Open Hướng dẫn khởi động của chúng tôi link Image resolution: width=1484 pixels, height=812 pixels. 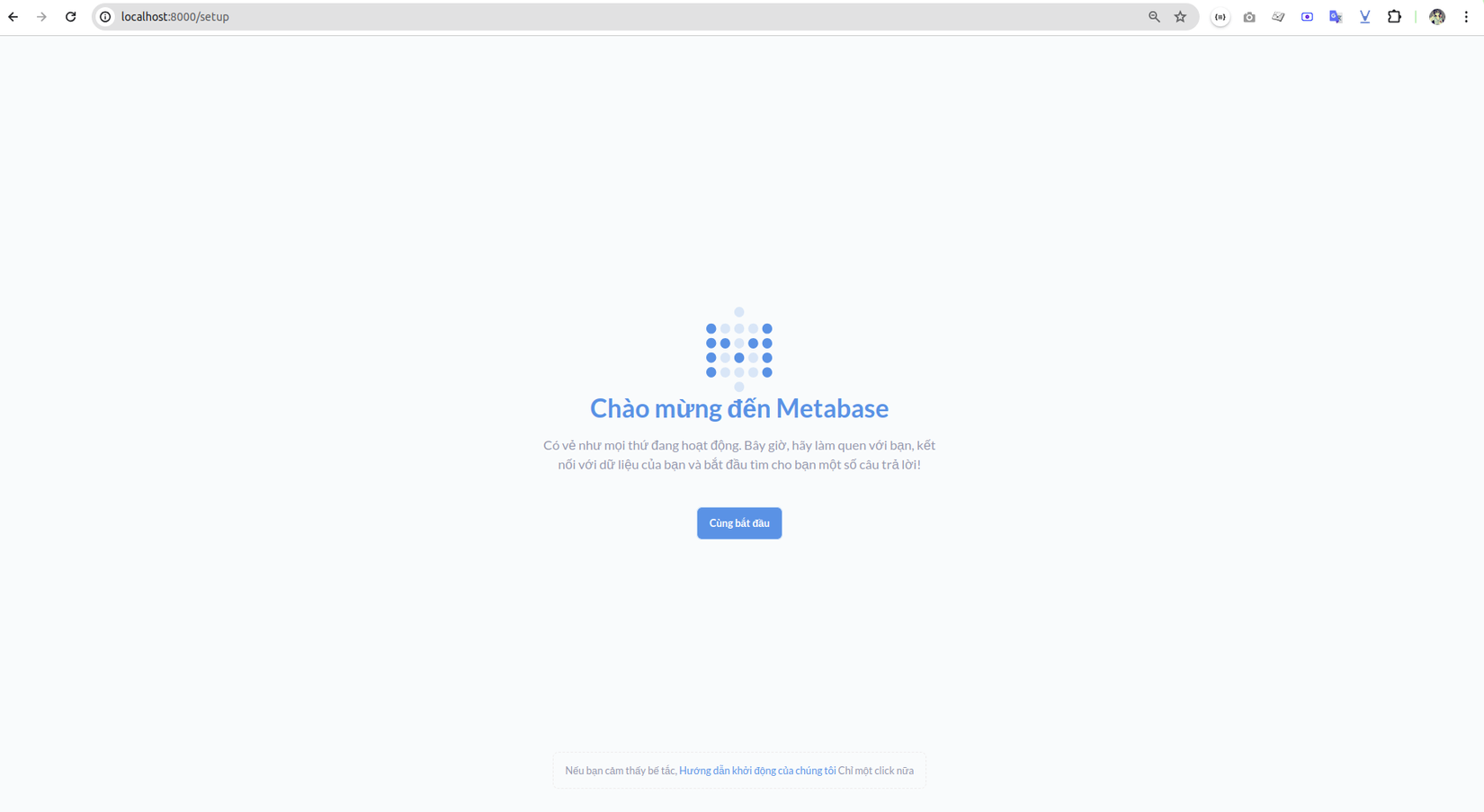click(x=757, y=771)
